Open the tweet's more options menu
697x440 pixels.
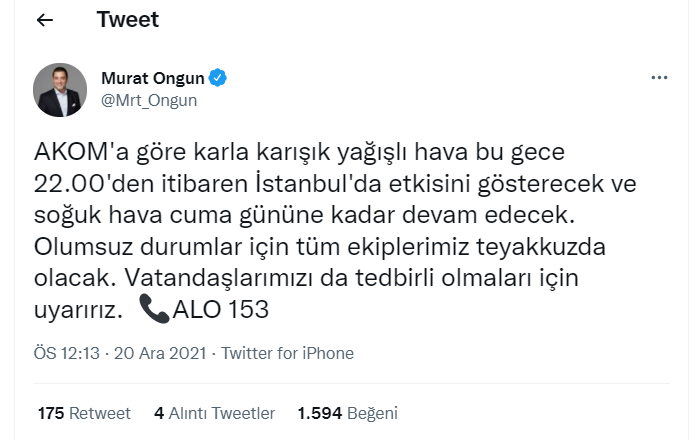point(658,78)
